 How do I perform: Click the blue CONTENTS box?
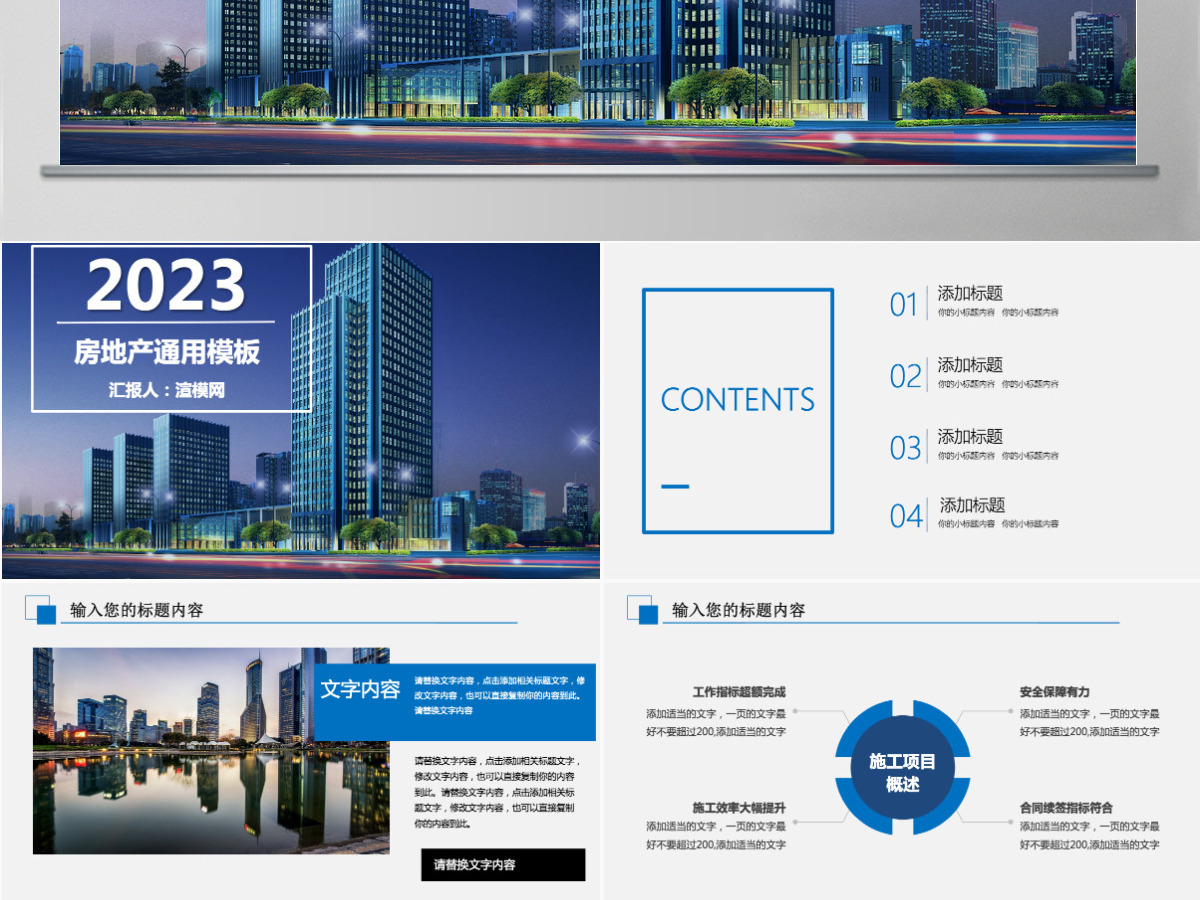(738, 411)
